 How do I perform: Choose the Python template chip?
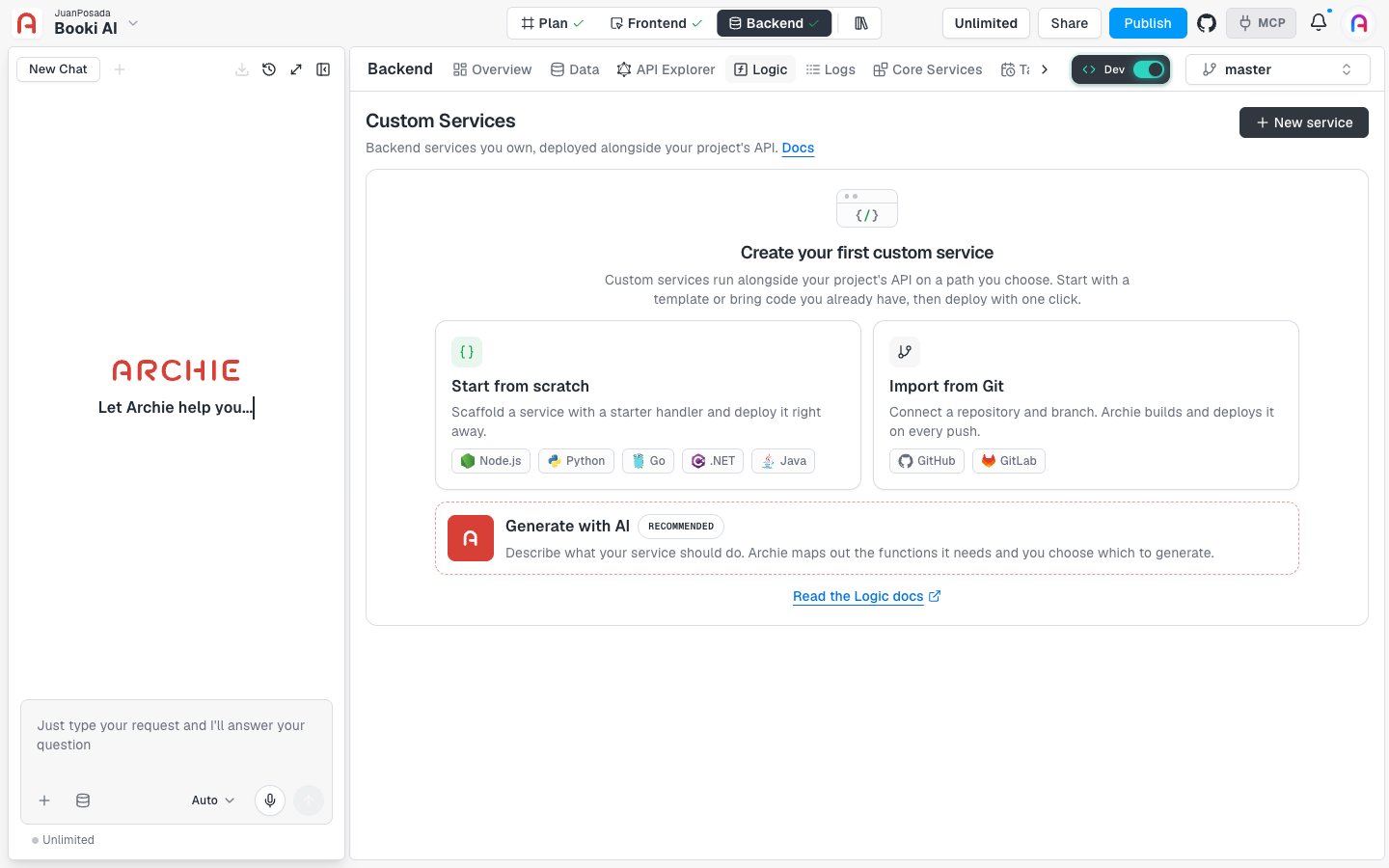pos(576,461)
